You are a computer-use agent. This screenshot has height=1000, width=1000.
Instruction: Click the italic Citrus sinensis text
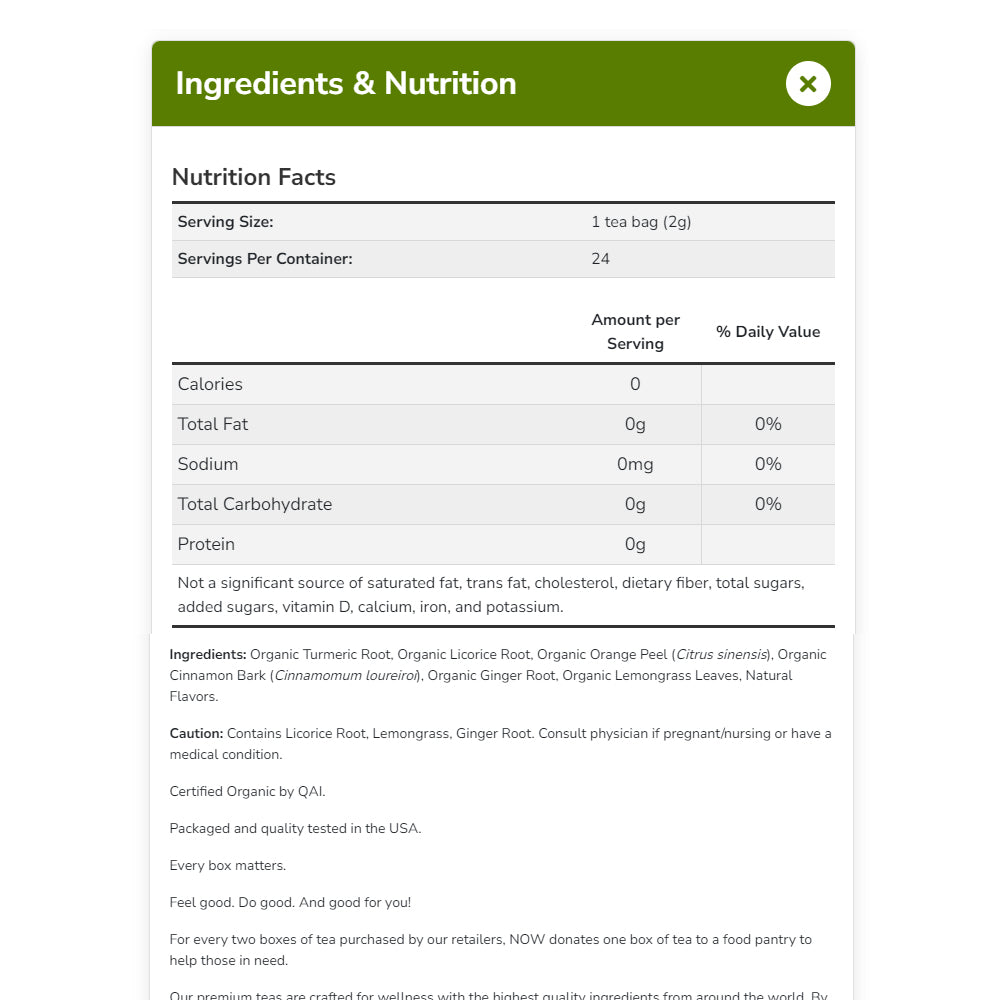(721, 655)
